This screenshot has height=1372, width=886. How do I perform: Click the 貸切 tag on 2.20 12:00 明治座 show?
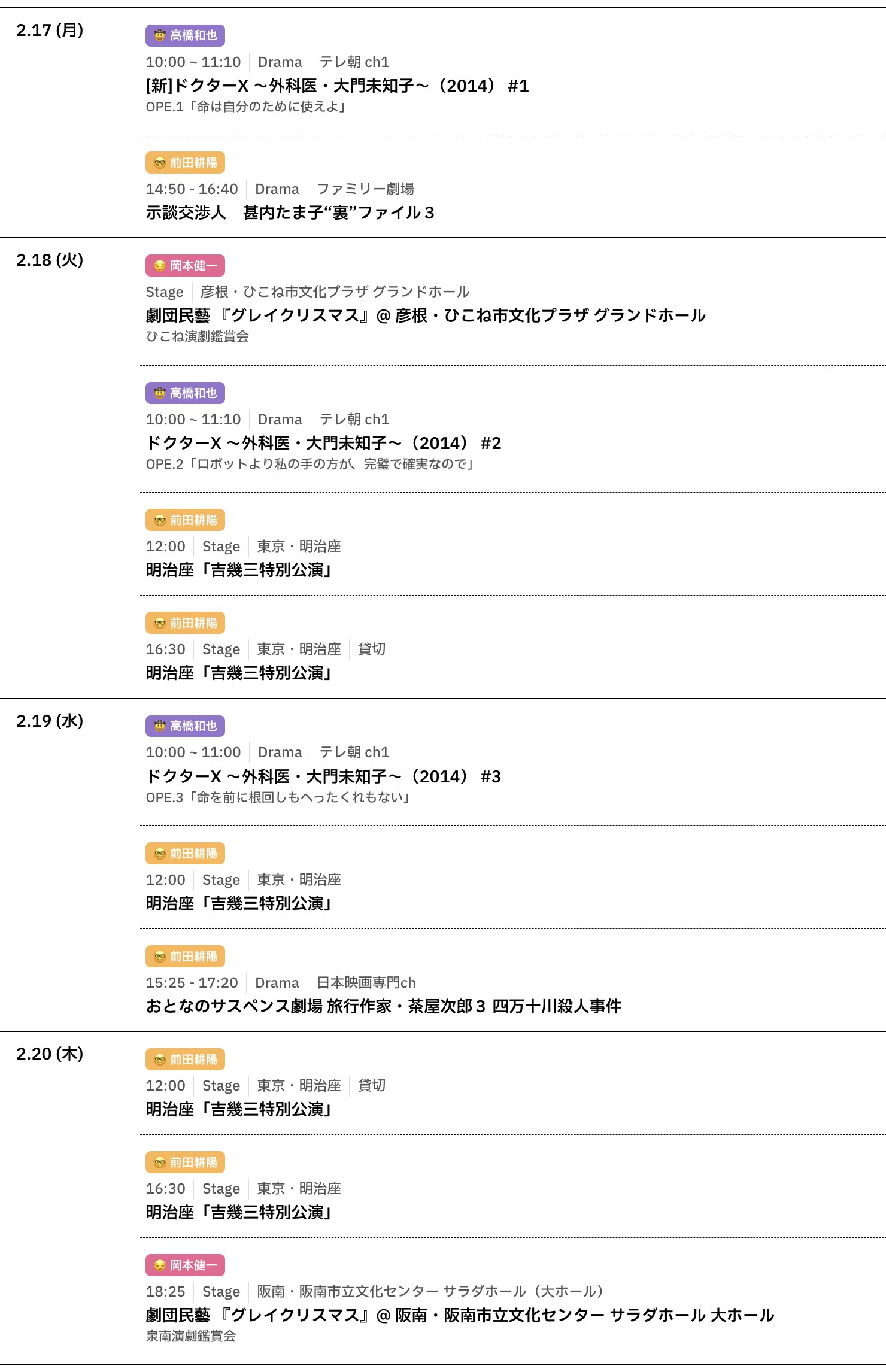pyautogui.click(x=371, y=1085)
